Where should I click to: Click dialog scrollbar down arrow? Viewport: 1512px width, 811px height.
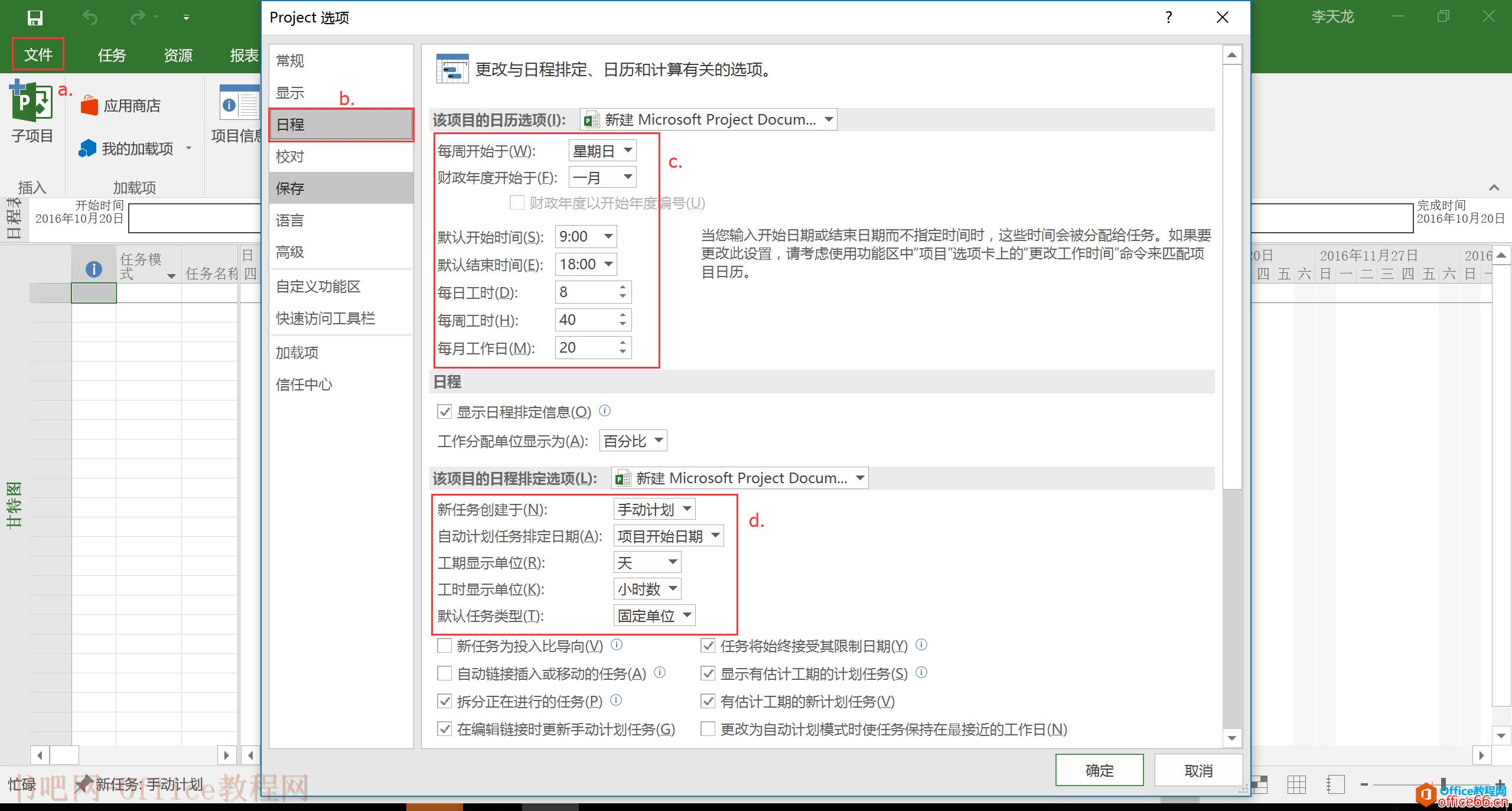pos(1231,737)
